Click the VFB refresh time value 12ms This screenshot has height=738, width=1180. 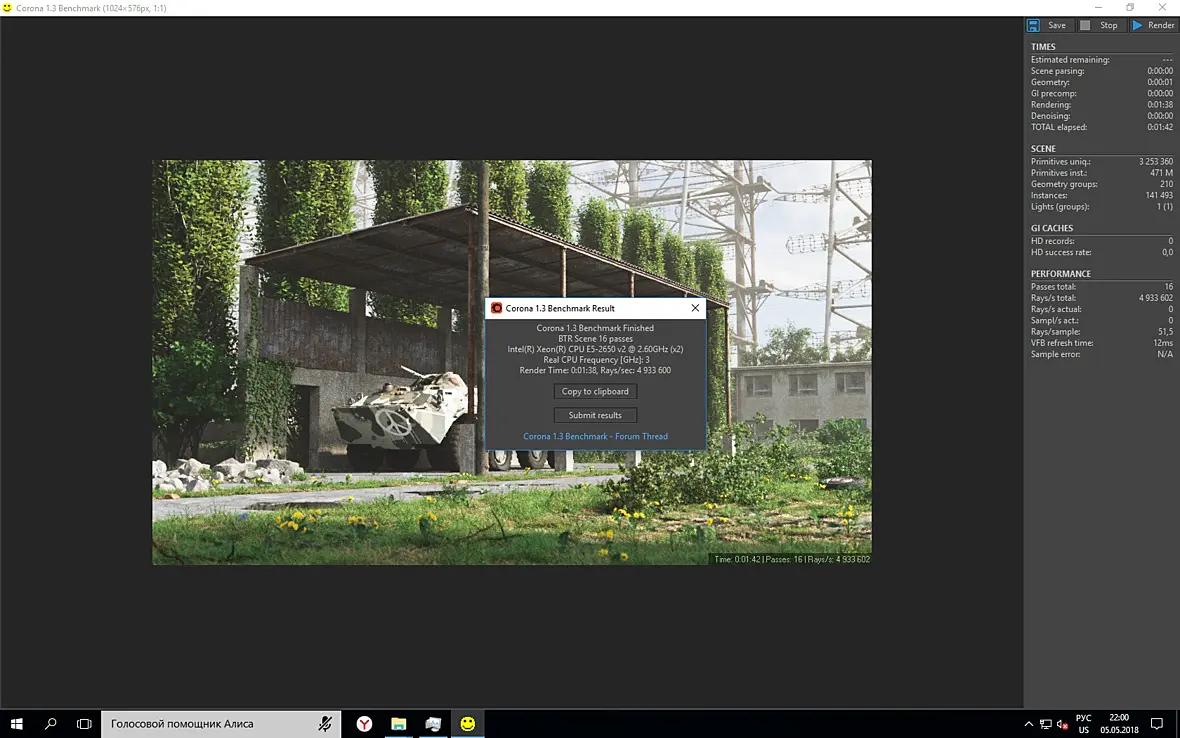1163,343
